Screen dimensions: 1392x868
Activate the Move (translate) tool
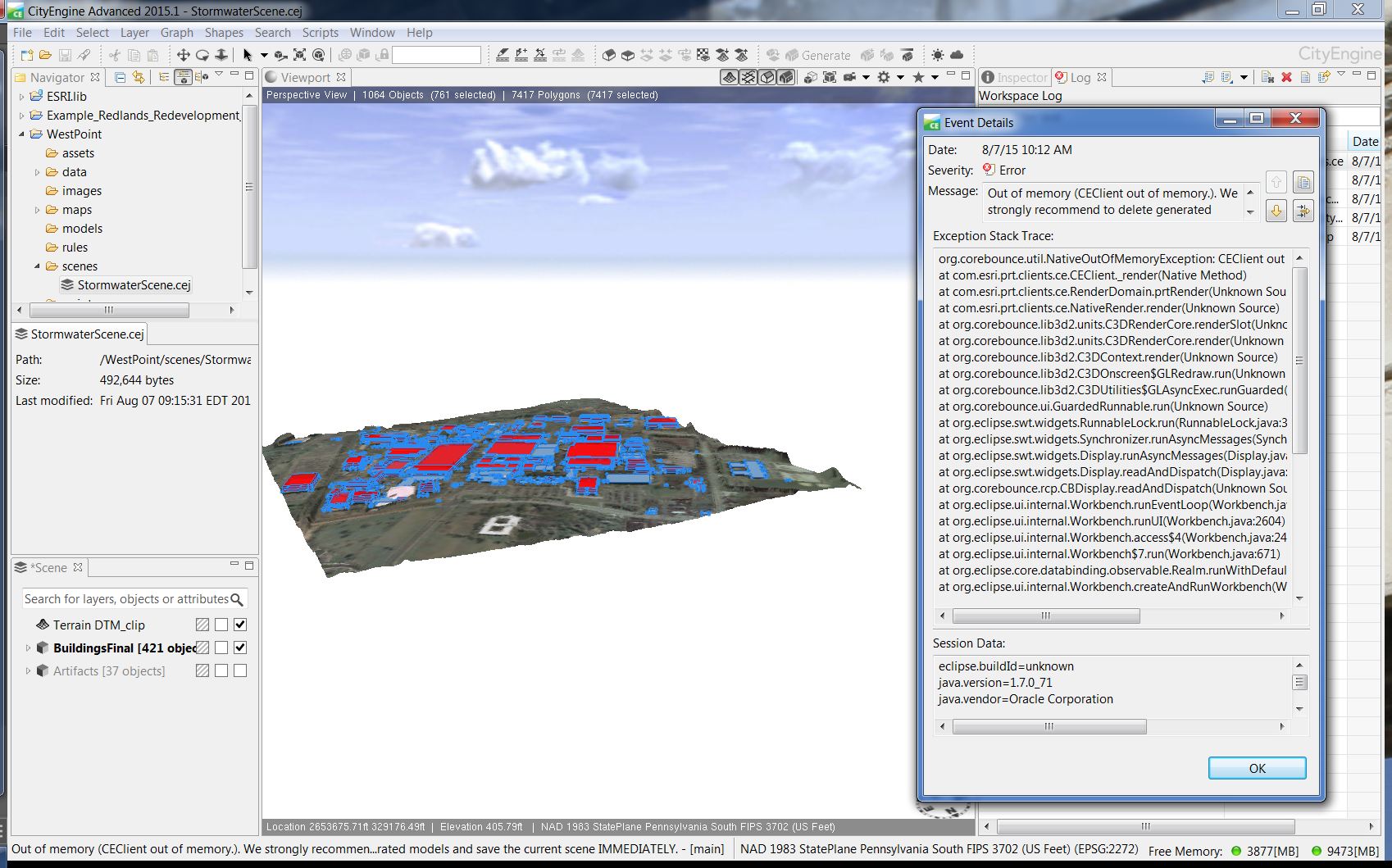coord(183,55)
